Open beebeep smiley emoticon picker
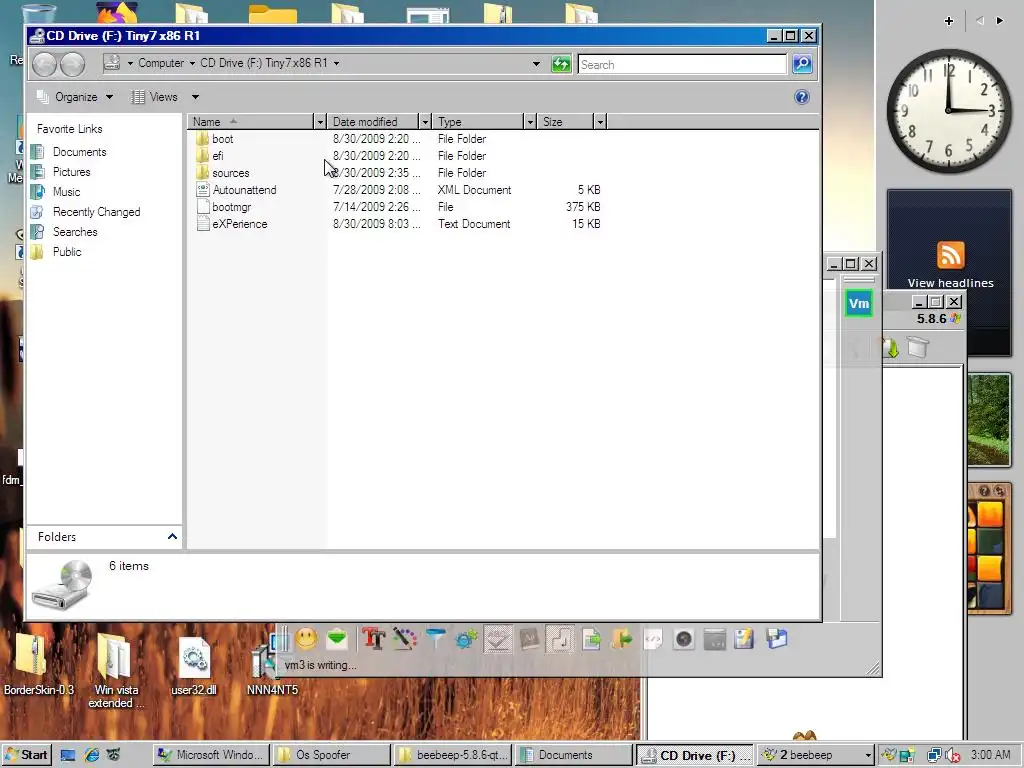1024x768 pixels. tap(306, 639)
